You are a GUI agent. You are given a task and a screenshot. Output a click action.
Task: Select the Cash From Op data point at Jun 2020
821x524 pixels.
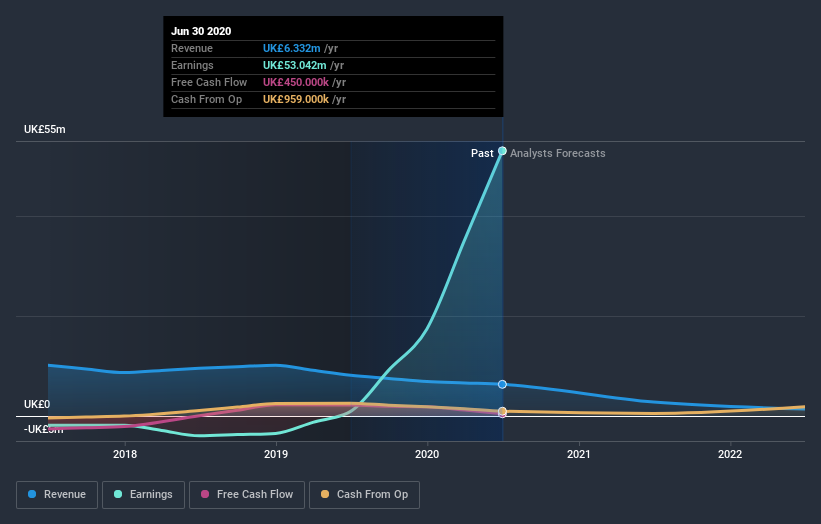(502, 411)
